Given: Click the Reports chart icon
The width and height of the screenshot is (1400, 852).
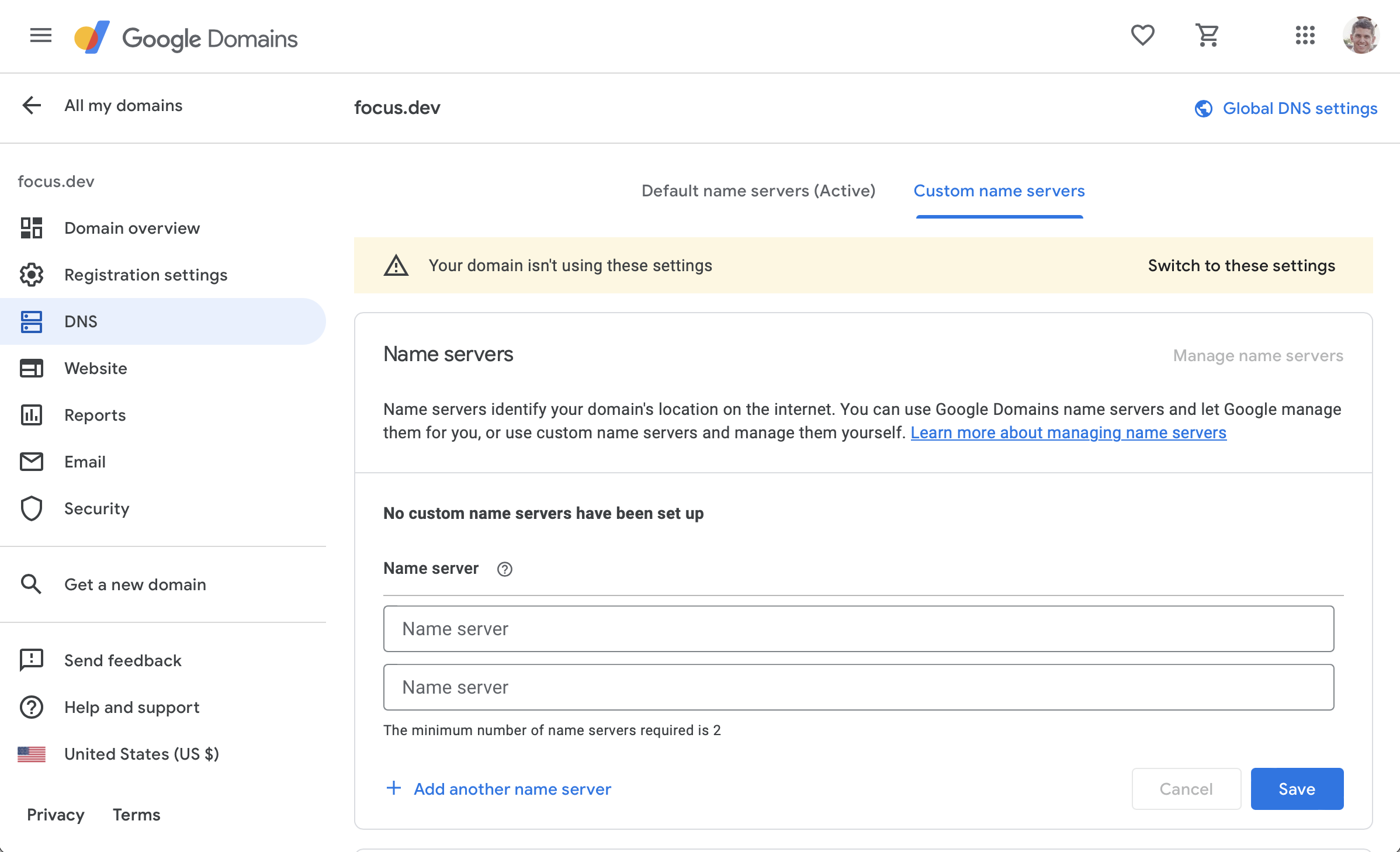Looking at the screenshot, I should click(32, 415).
